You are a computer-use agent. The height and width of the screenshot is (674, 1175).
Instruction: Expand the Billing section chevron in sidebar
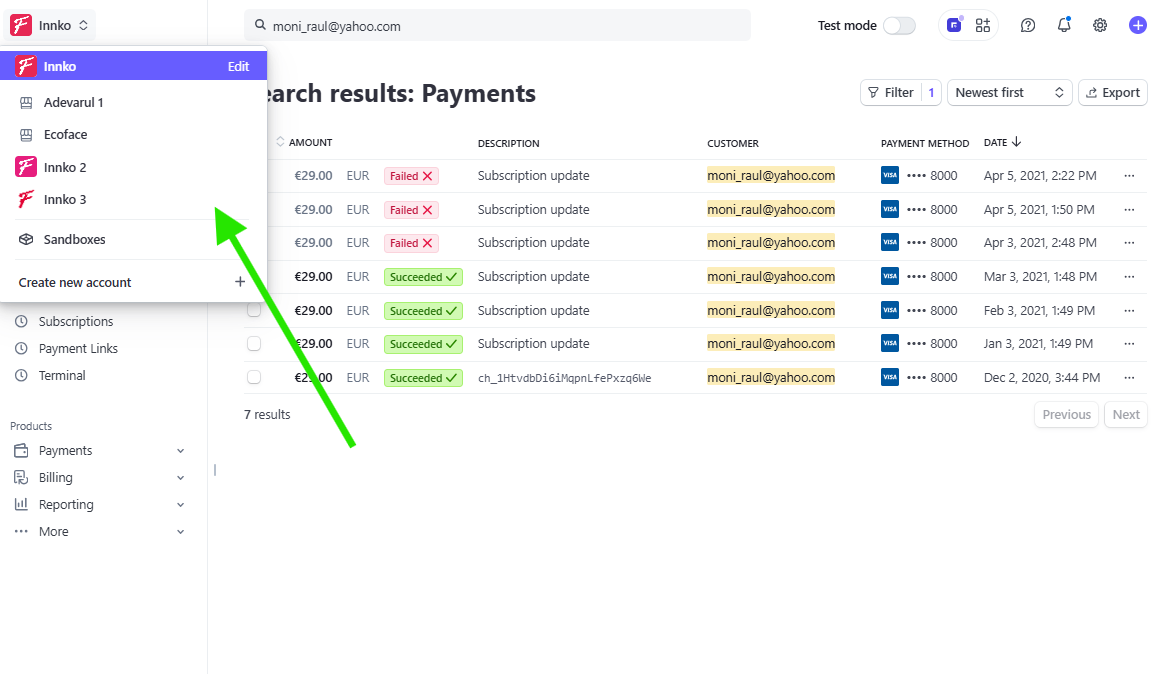(x=181, y=478)
